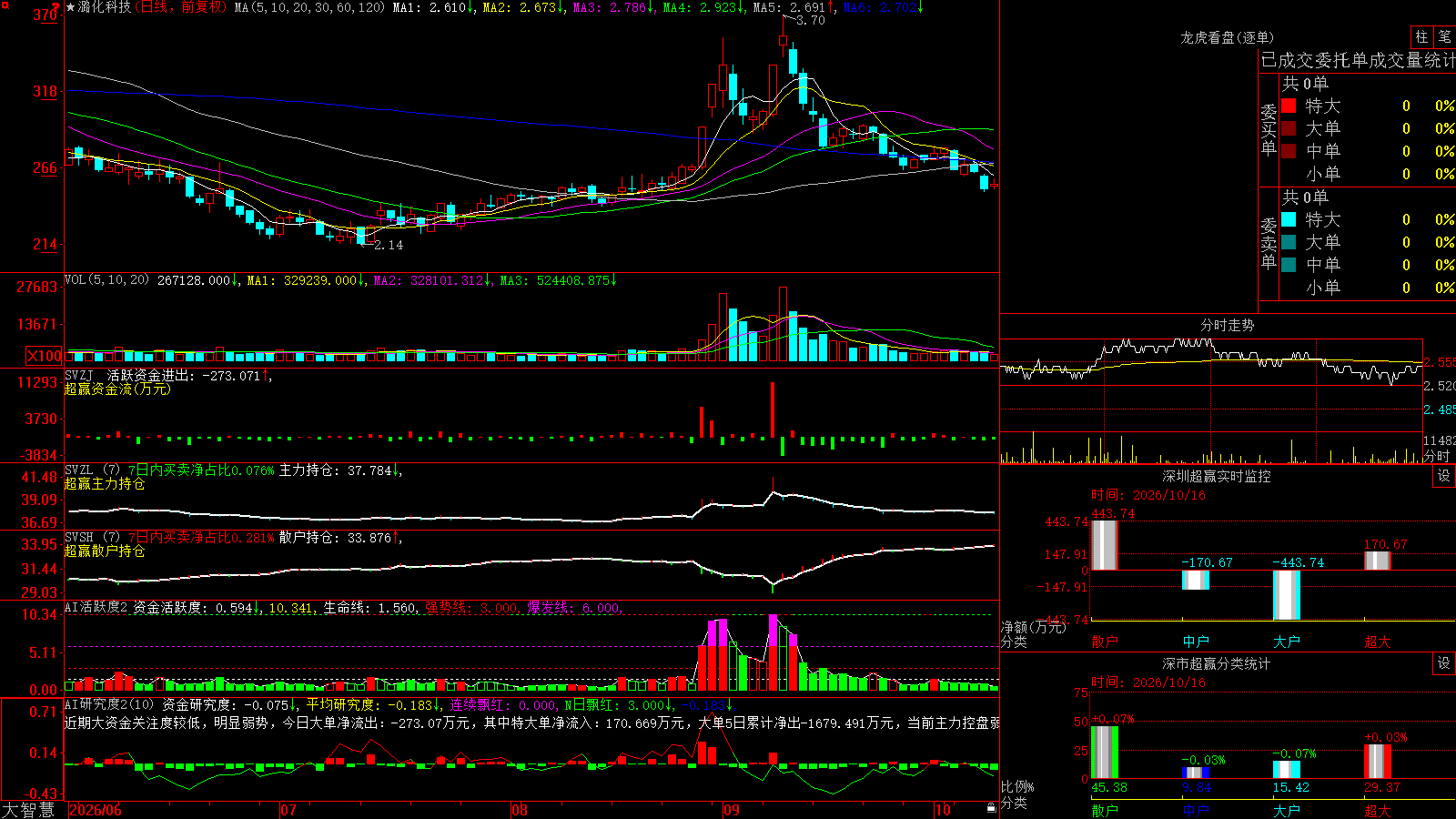
Task: Click the AI研究度2(10) indicator label
Action: tap(110, 704)
